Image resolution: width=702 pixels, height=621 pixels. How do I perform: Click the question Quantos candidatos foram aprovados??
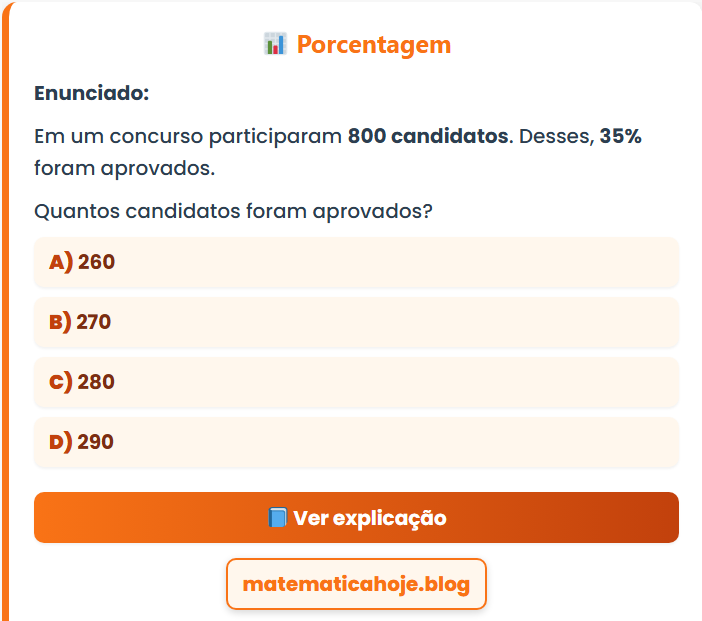pos(233,212)
